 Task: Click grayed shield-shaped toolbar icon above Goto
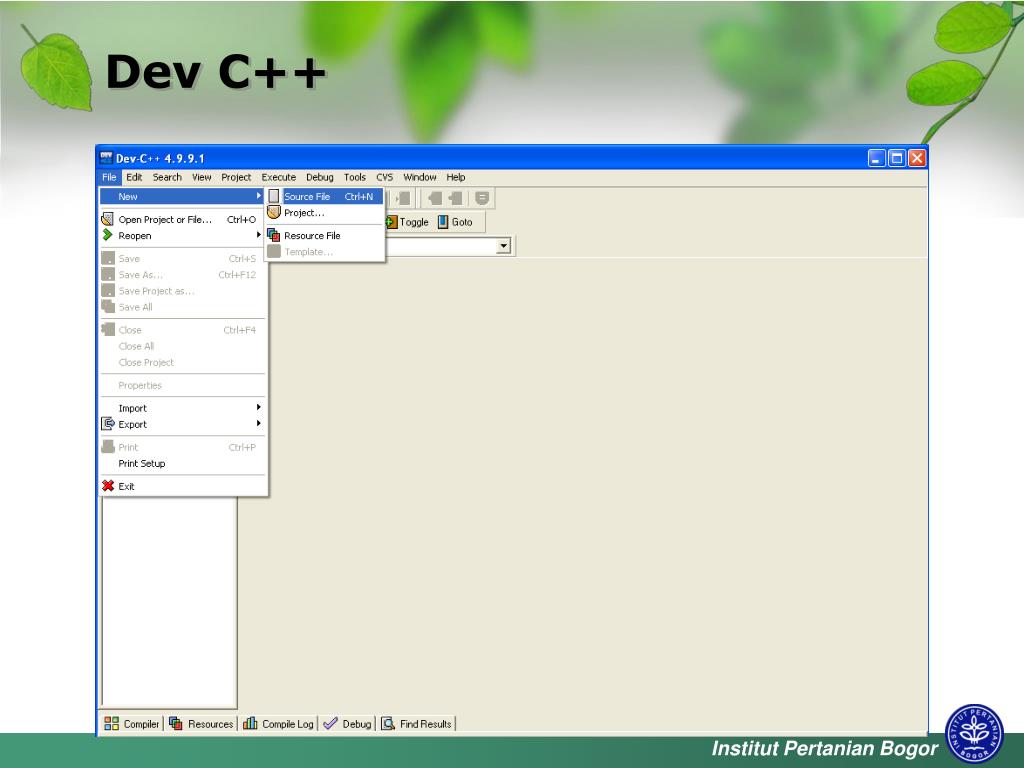click(x=482, y=198)
